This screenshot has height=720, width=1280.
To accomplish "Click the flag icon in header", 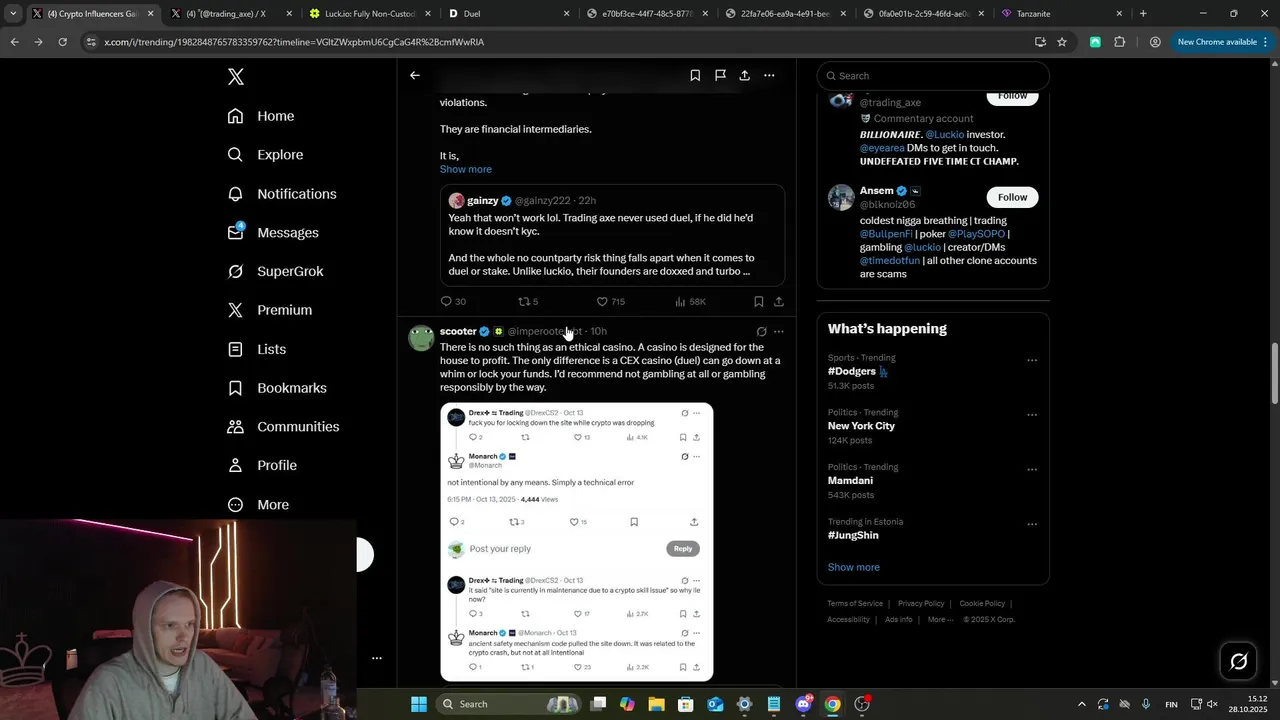I will pos(720,75).
